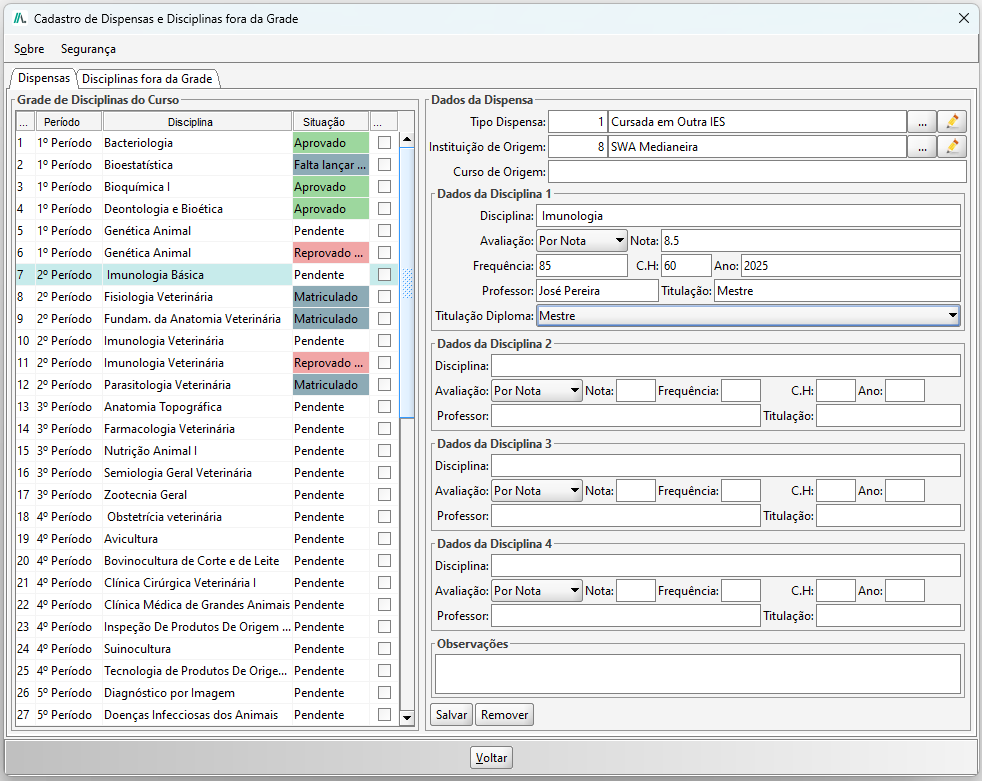This screenshot has width=982, height=781.
Task: Click the application logo in the title bar
Action: coord(19,18)
